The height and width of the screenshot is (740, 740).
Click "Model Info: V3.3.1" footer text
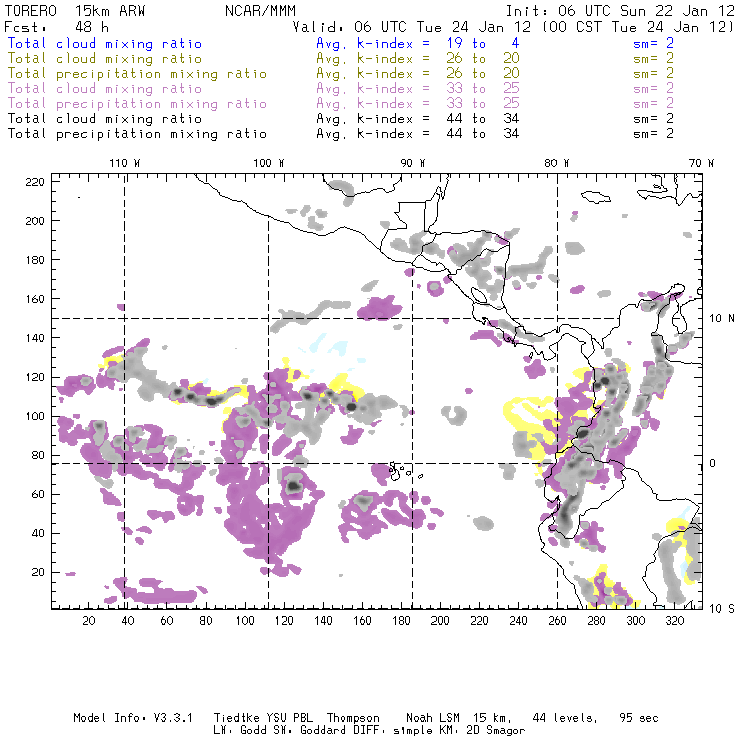click(x=133, y=718)
